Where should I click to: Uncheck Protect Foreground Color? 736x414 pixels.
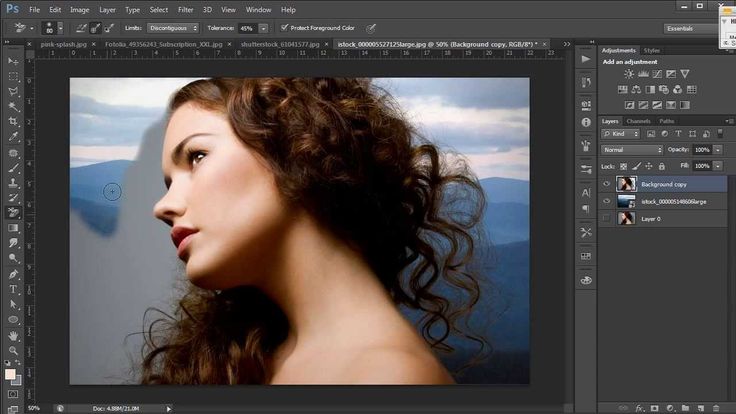[285, 28]
